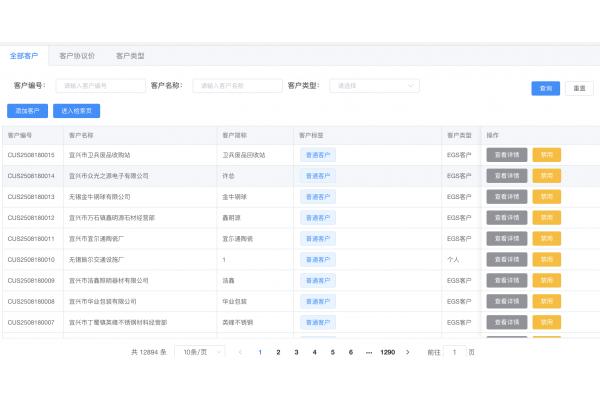Viewport: 600px width, 400px height.
Task: Click the 重置 reset button
Action: (x=578, y=88)
